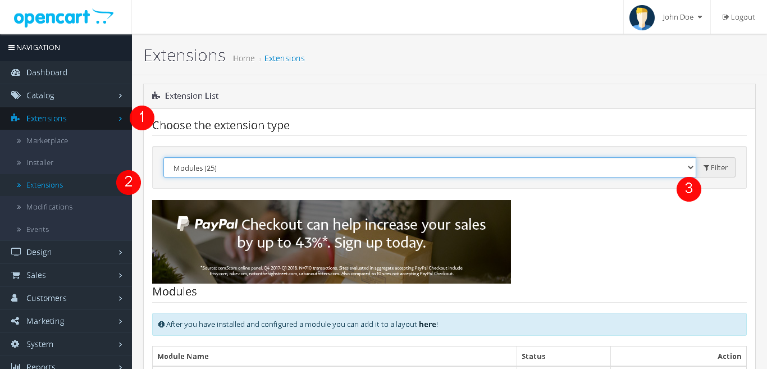Click the Extensions puzzle icon in sidebar

[15, 118]
